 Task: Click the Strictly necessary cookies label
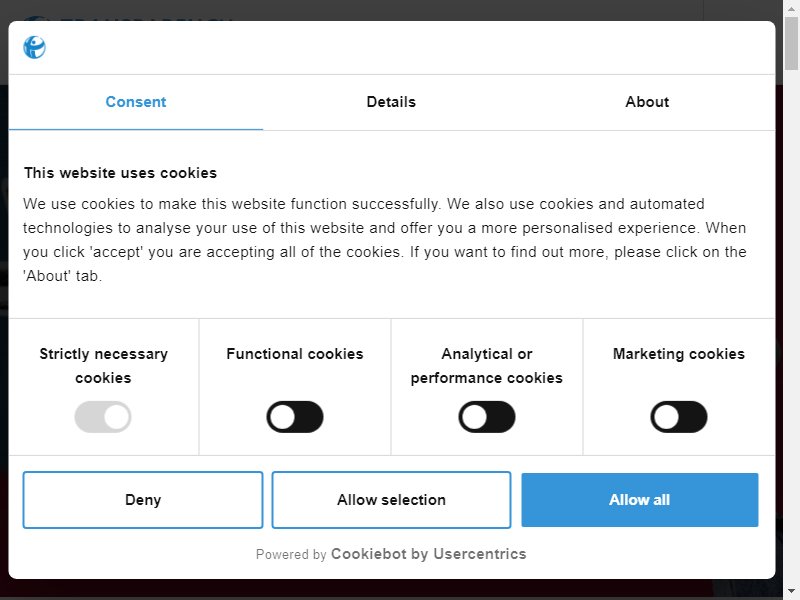pos(103,366)
